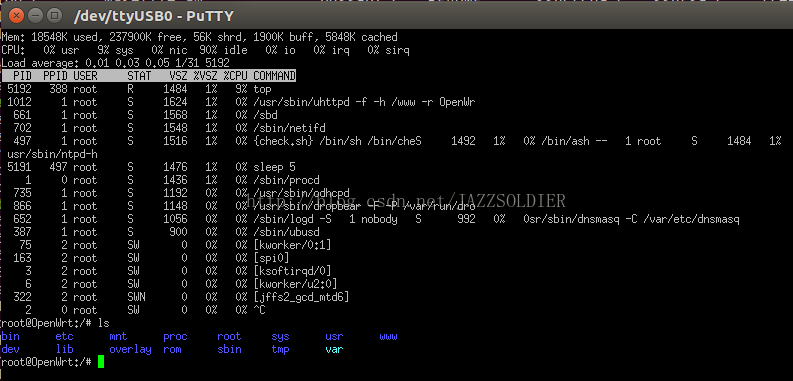Click the '[ksoftirqd/0]' process
This screenshot has height=381, width=793.
pyautogui.click(x=292, y=271)
